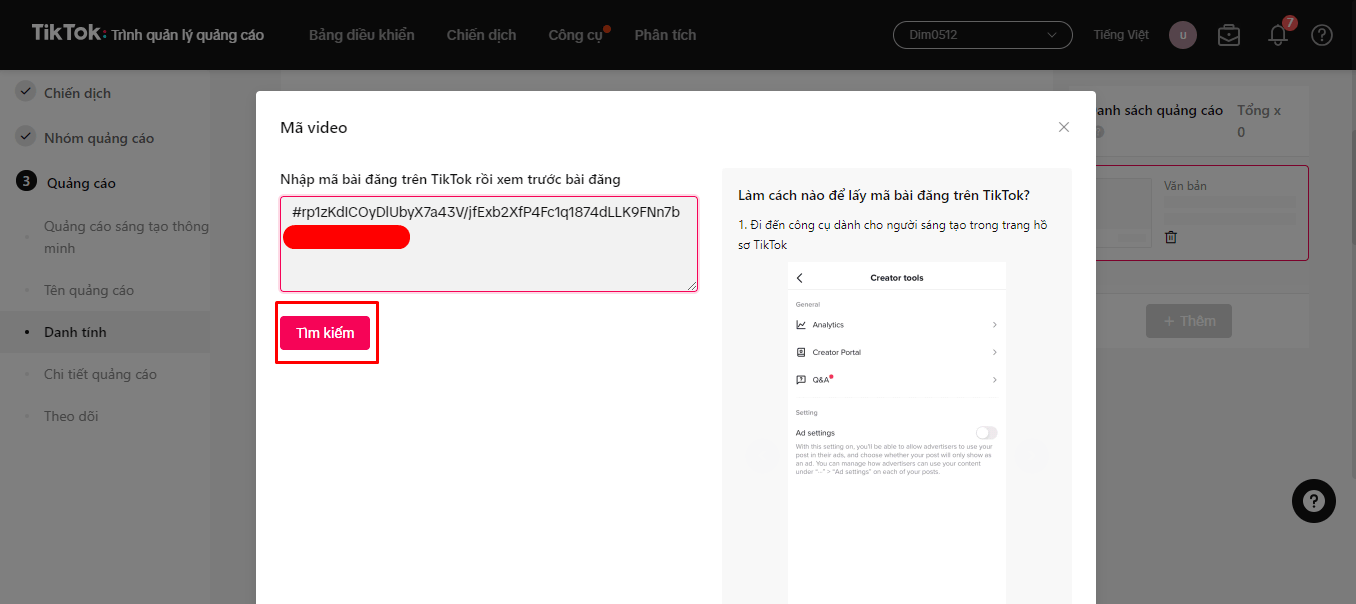
Task: Click the ad preview thumbnail beside Văn bản
Action: [1122, 213]
